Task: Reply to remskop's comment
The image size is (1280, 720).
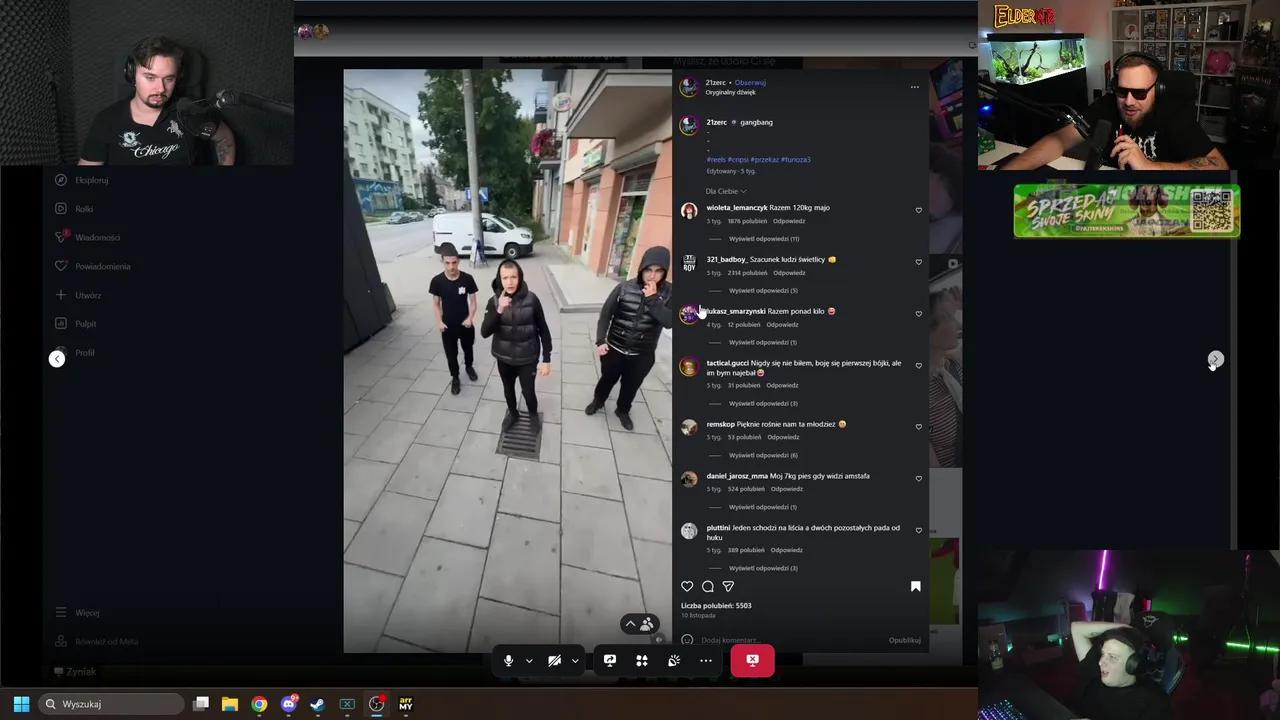Action: (x=783, y=437)
